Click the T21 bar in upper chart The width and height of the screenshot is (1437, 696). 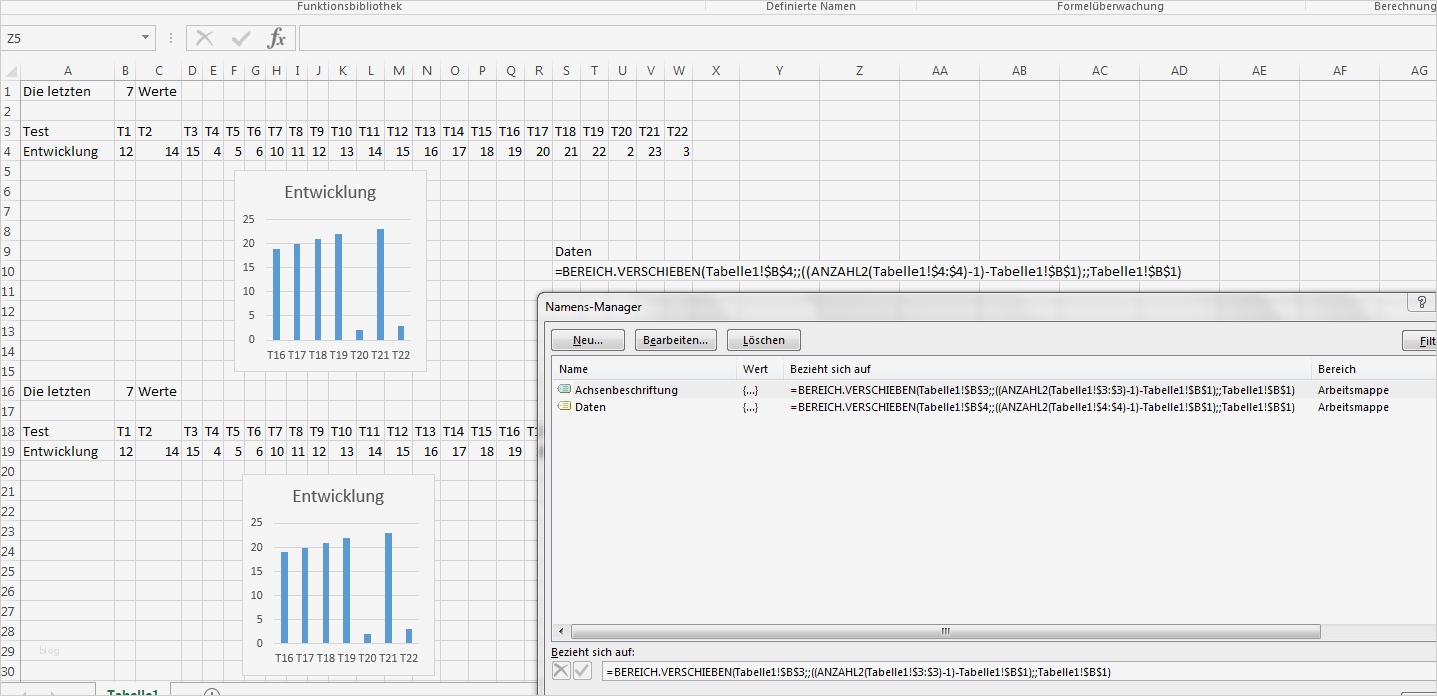point(380,285)
